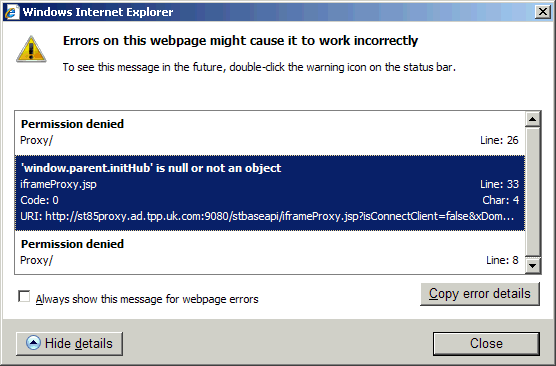Click scrollbar down arrow in error list
Image resolution: width=556 pixels, height=366 pixels.
coord(533,265)
